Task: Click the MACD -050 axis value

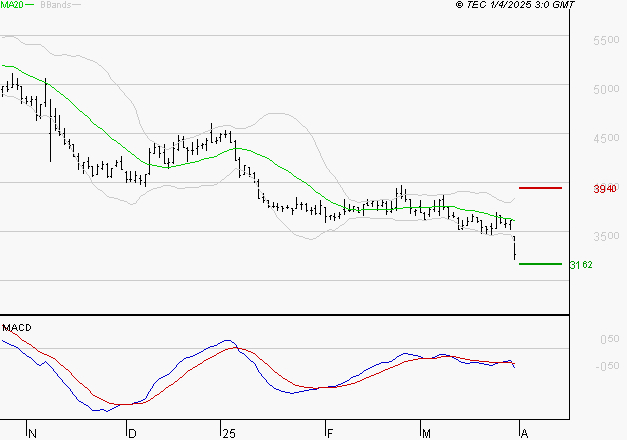Action: pos(607,366)
